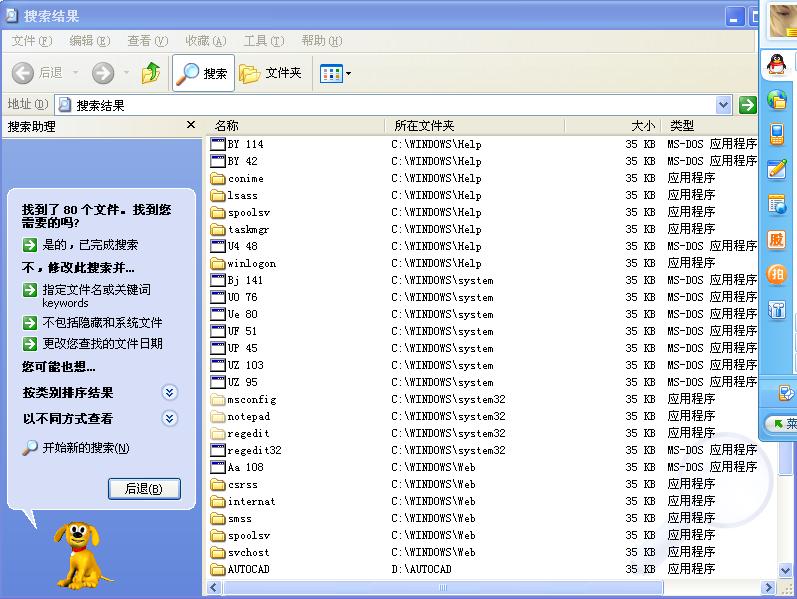Viewport: 797px width, 599px height.
Task: Click the search companion dog character
Action: [79, 555]
